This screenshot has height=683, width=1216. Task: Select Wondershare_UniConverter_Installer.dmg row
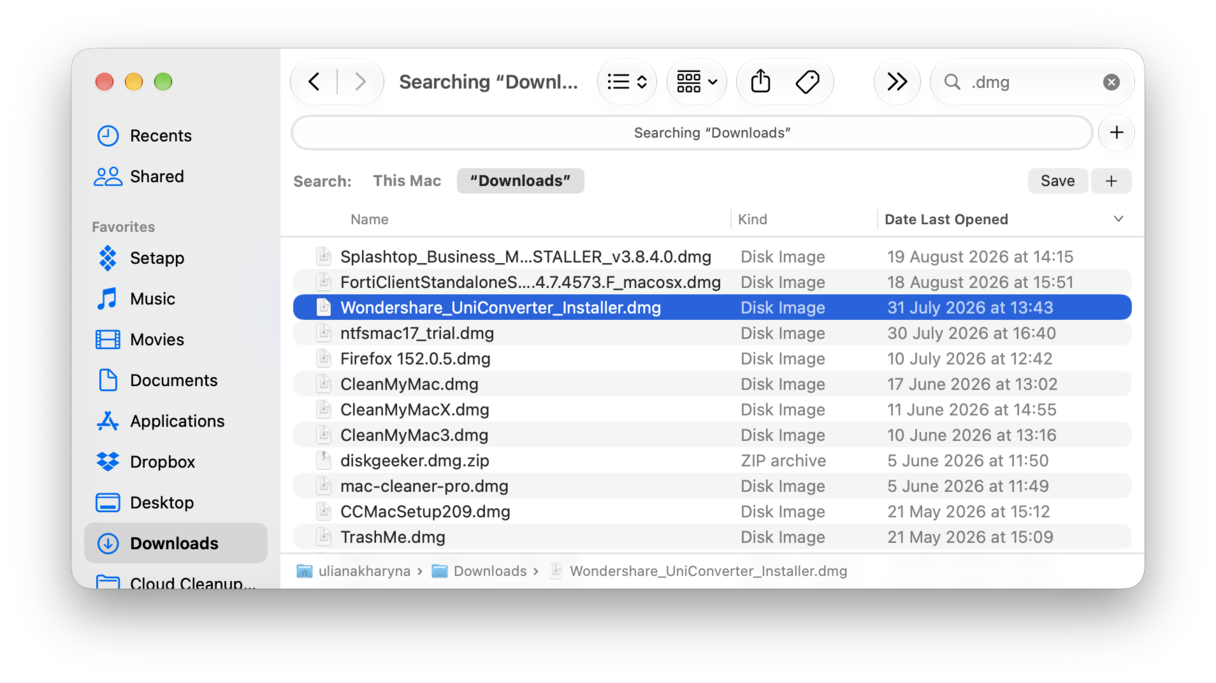pyautogui.click(x=712, y=308)
